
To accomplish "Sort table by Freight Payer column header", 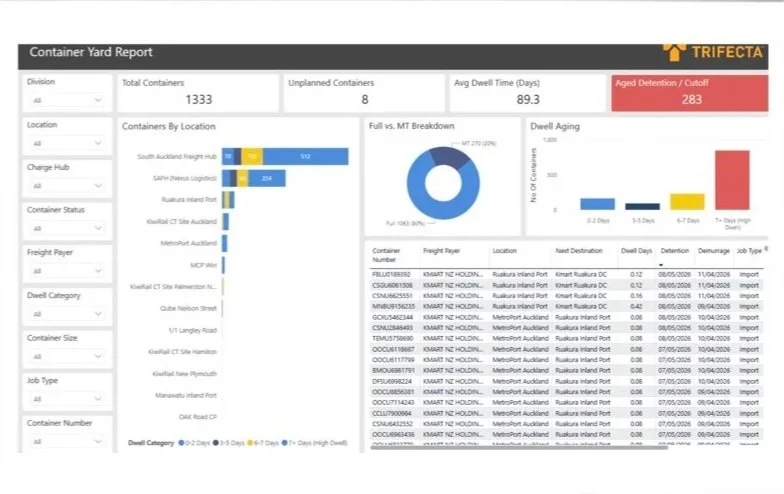I will 441,251.
